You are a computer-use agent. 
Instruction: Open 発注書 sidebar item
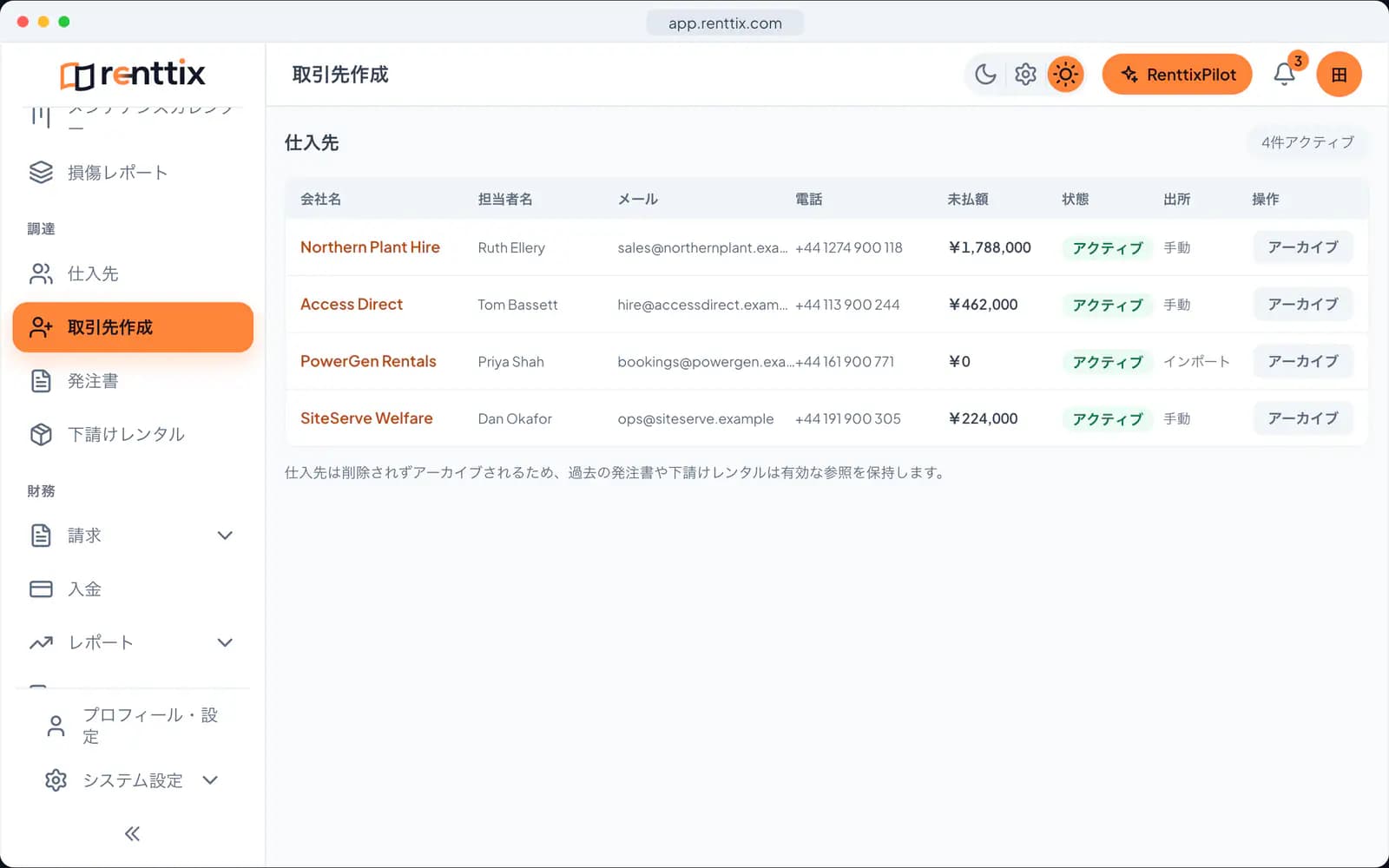point(133,381)
